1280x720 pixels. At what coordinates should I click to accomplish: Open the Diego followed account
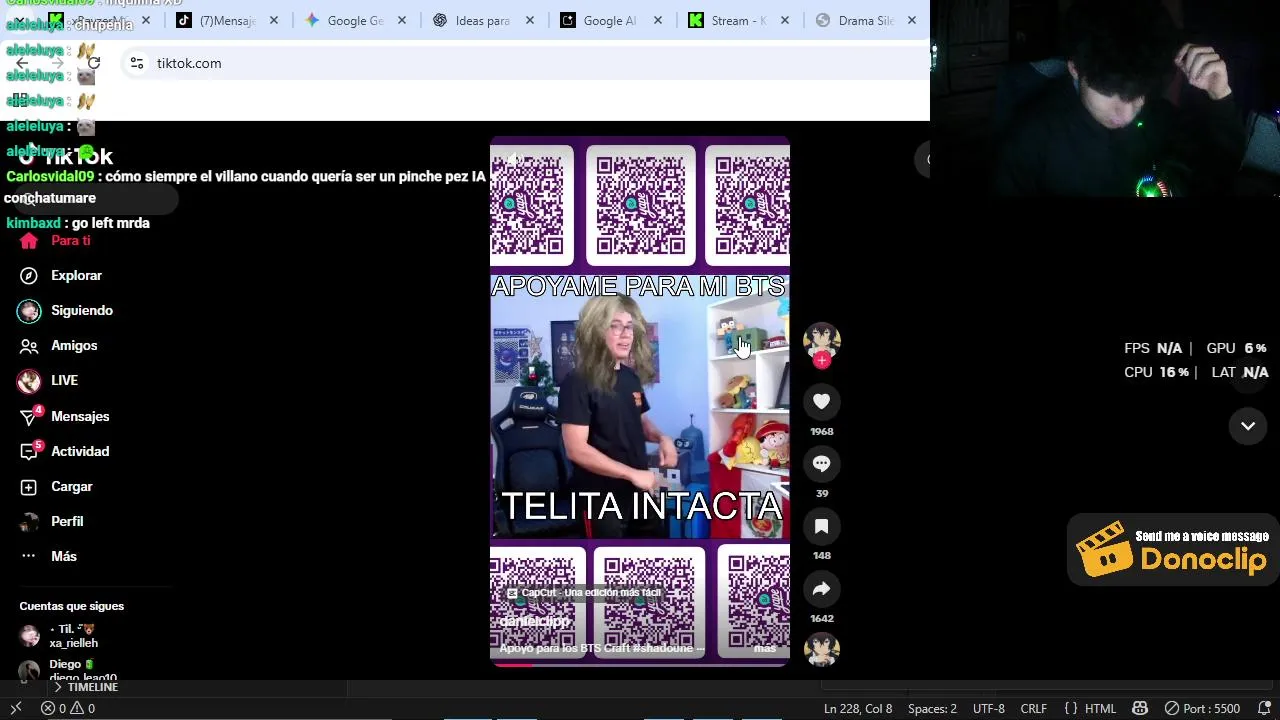click(68, 671)
